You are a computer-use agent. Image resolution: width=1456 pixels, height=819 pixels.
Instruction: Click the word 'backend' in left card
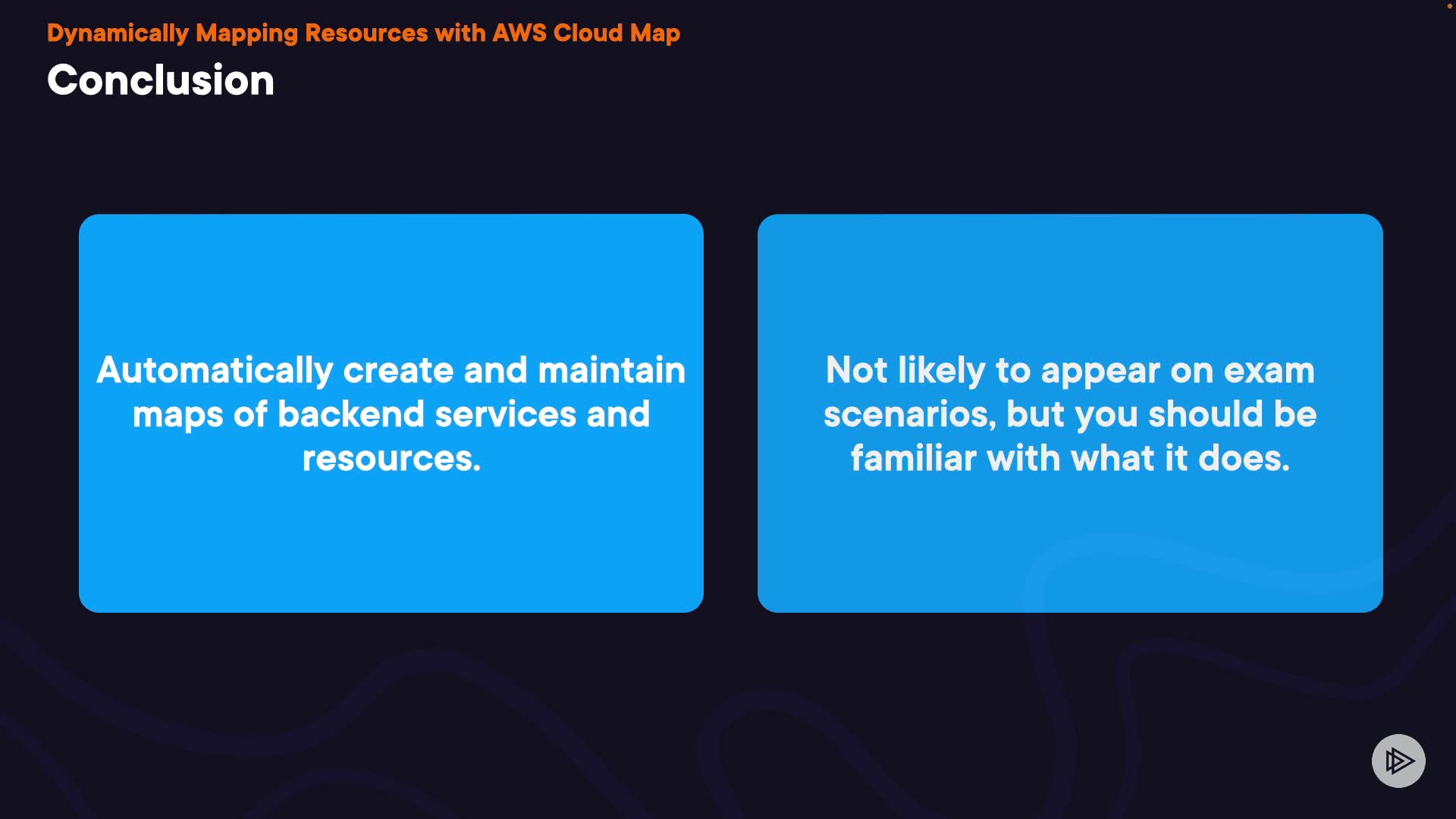[350, 414]
